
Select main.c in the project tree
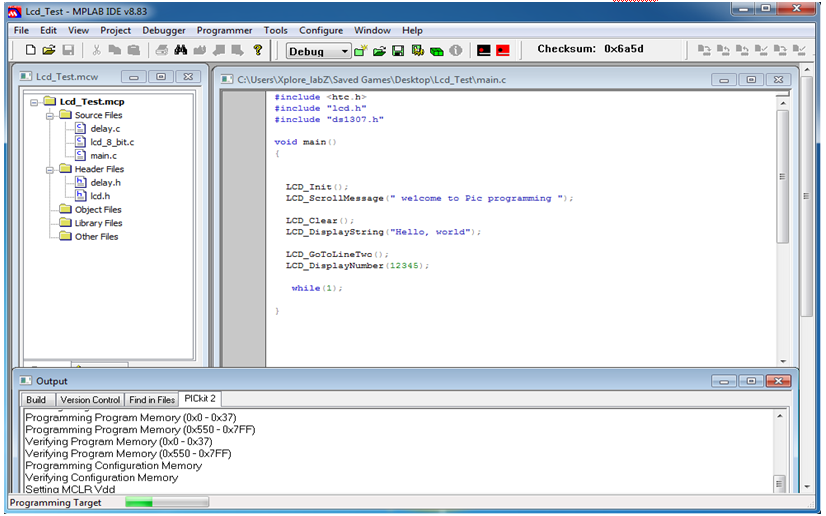click(x=103, y=156)
